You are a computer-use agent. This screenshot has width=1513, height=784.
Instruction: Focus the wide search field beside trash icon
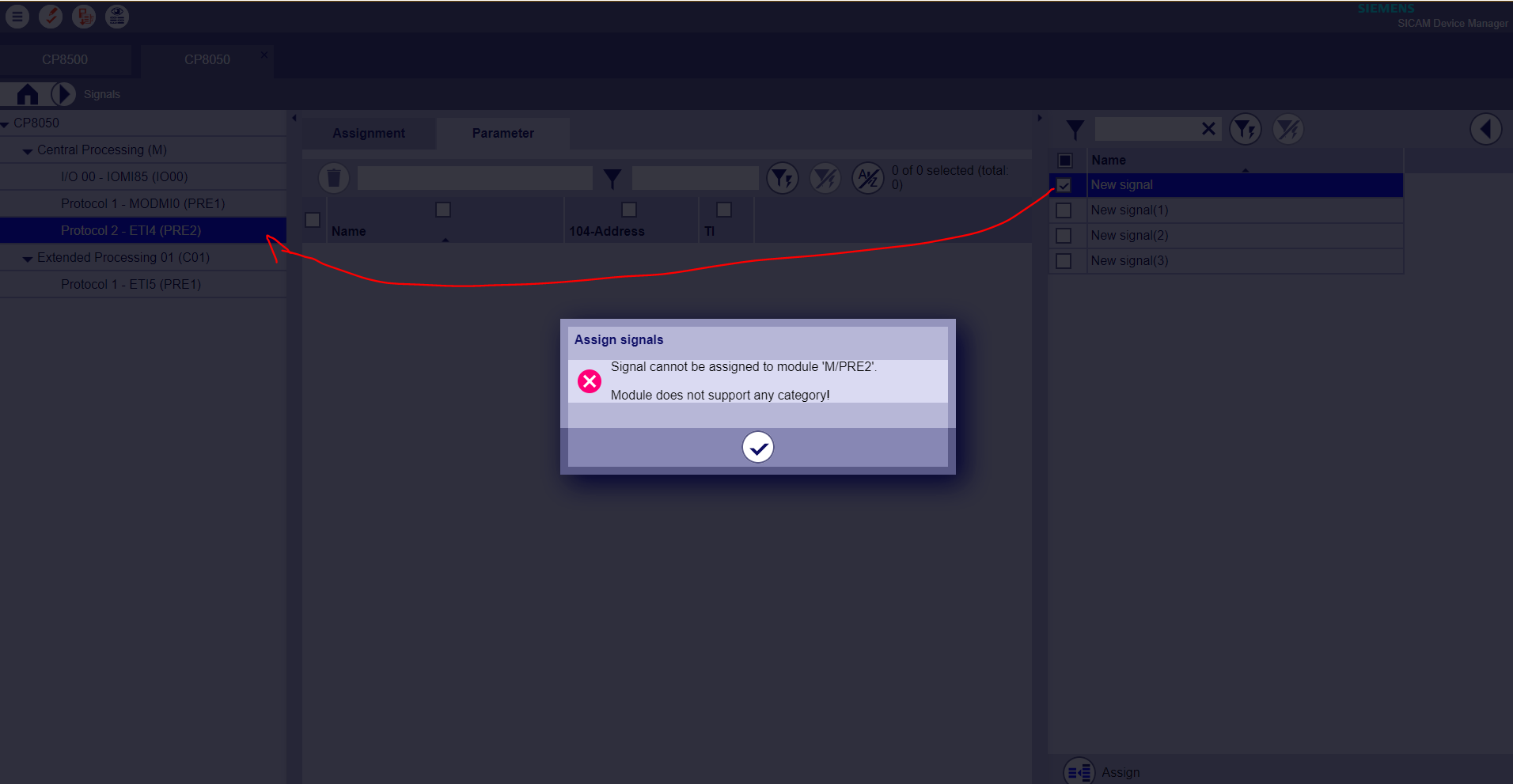coord(475,178)
